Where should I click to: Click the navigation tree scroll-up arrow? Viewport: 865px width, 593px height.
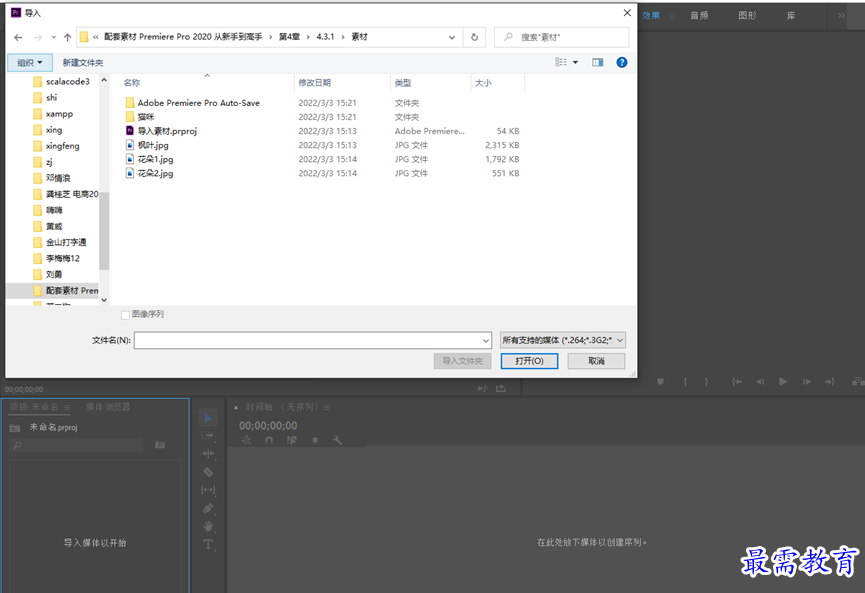pos(104,81)
